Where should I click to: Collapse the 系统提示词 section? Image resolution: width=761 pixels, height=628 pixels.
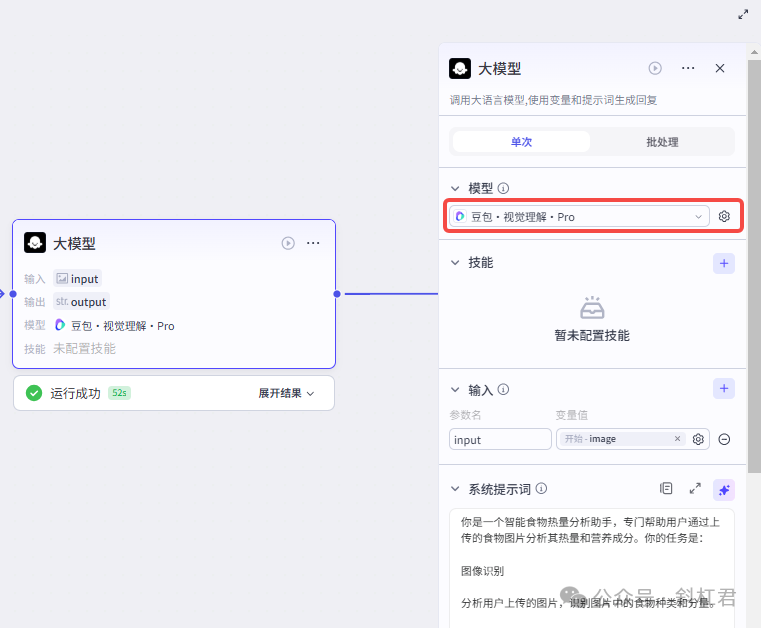(x=455, y=489)
